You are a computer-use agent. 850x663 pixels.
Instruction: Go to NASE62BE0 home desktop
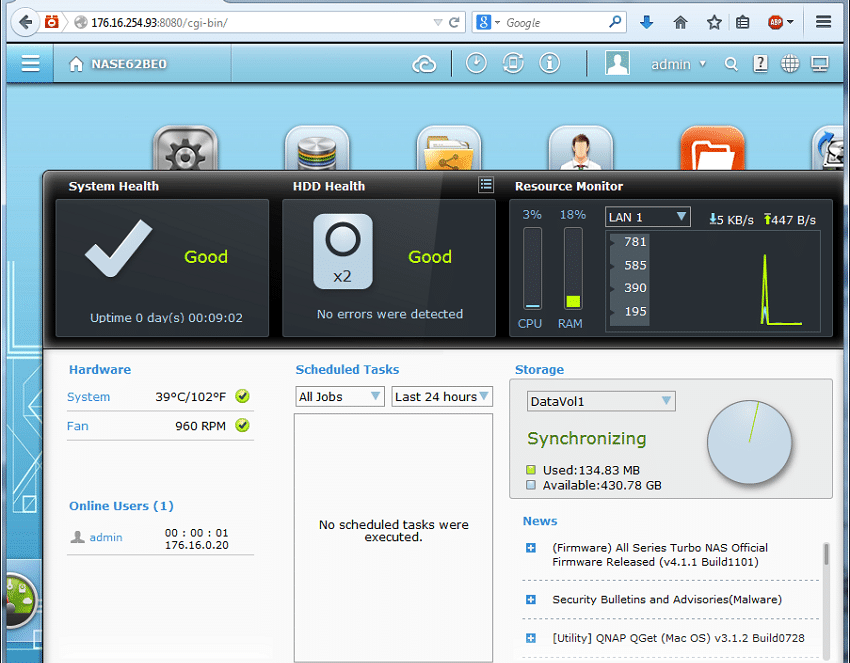pyautogui.click(x=118, y=64)
